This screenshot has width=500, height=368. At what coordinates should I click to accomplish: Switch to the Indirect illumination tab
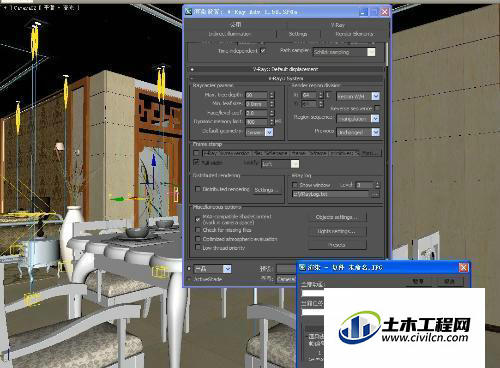(230, 34)
